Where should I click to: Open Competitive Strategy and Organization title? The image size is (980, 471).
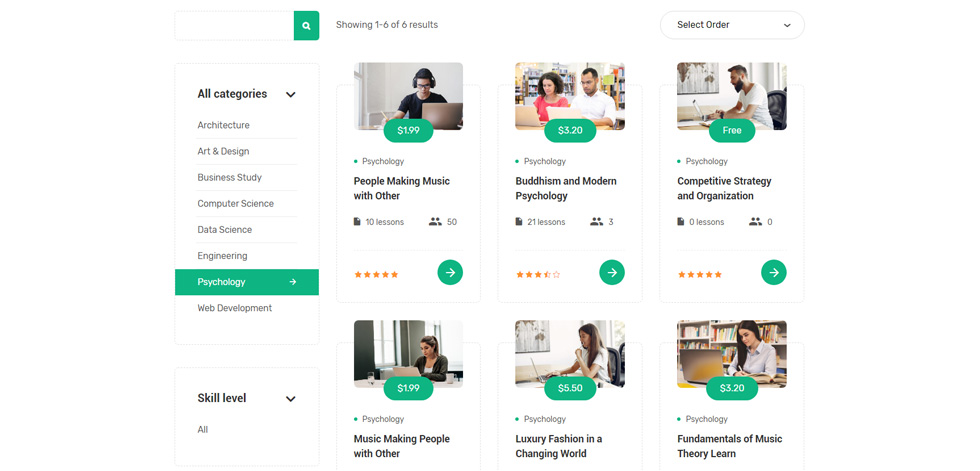point(724,189)
